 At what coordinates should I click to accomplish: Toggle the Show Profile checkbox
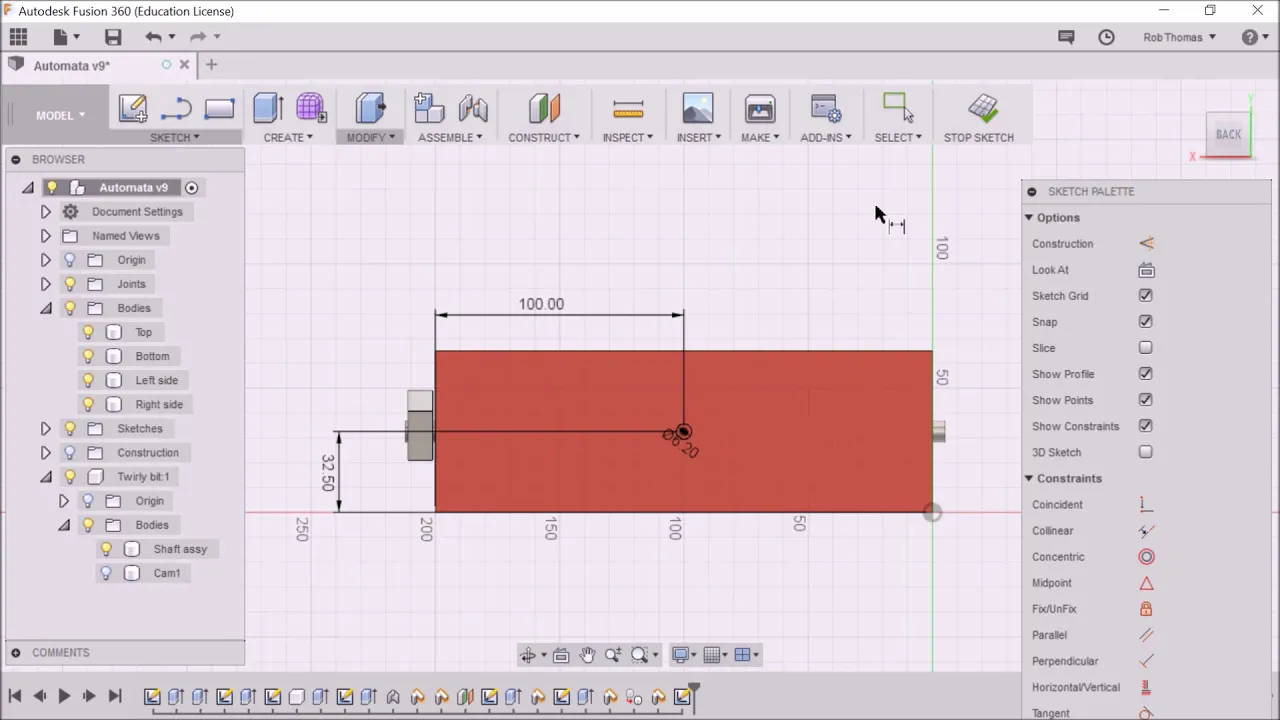click(1146, 374)
